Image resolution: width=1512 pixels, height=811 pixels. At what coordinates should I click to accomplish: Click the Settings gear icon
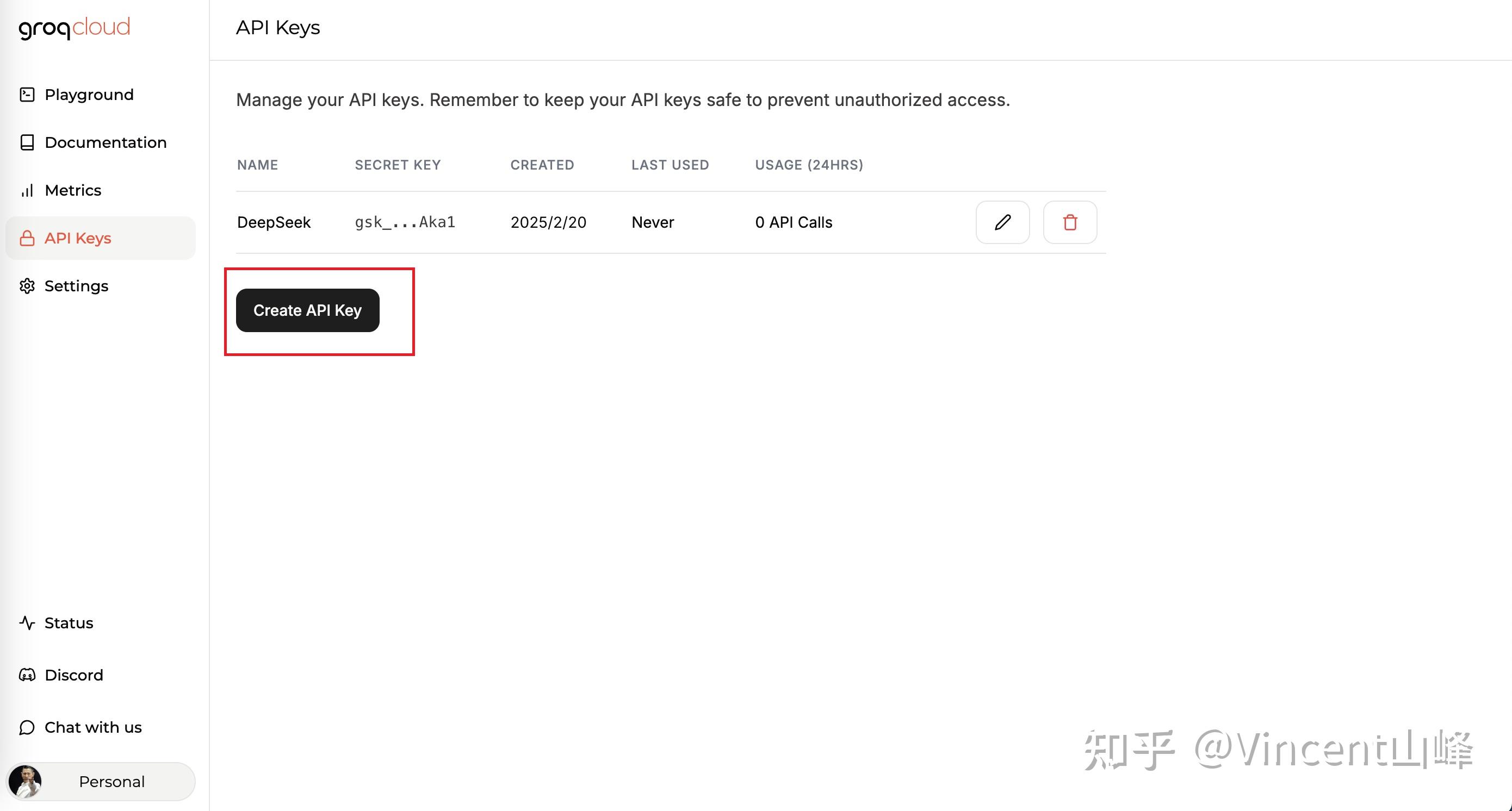27,286
